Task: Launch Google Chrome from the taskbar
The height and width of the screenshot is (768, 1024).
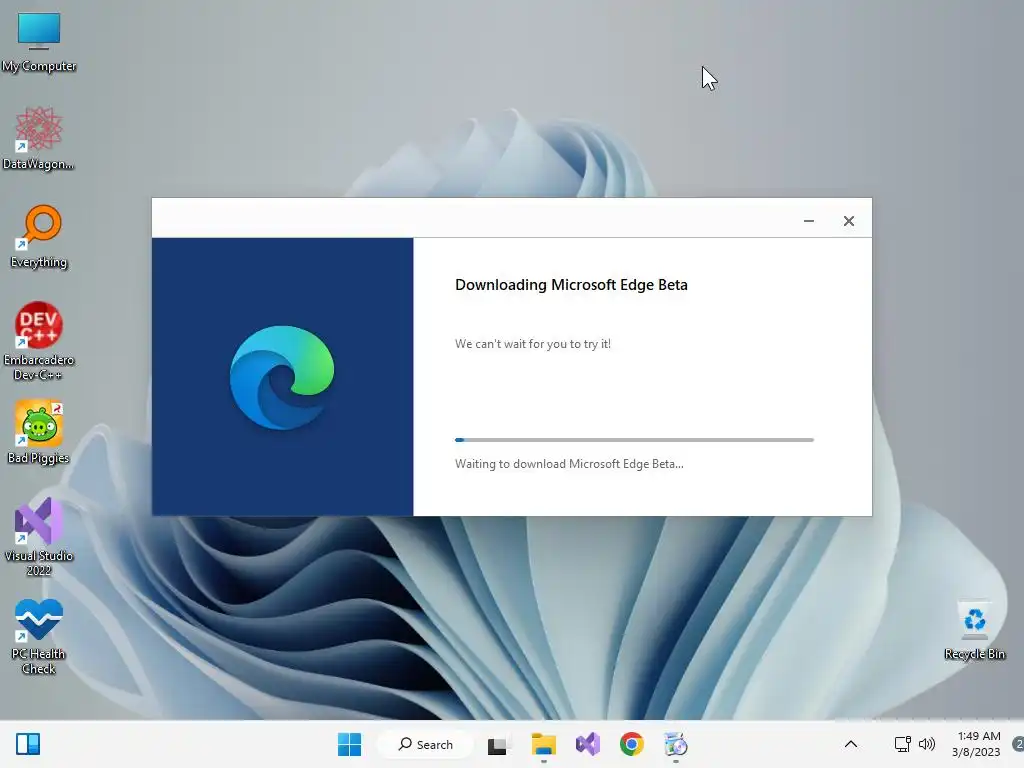Action: point(632,744)
